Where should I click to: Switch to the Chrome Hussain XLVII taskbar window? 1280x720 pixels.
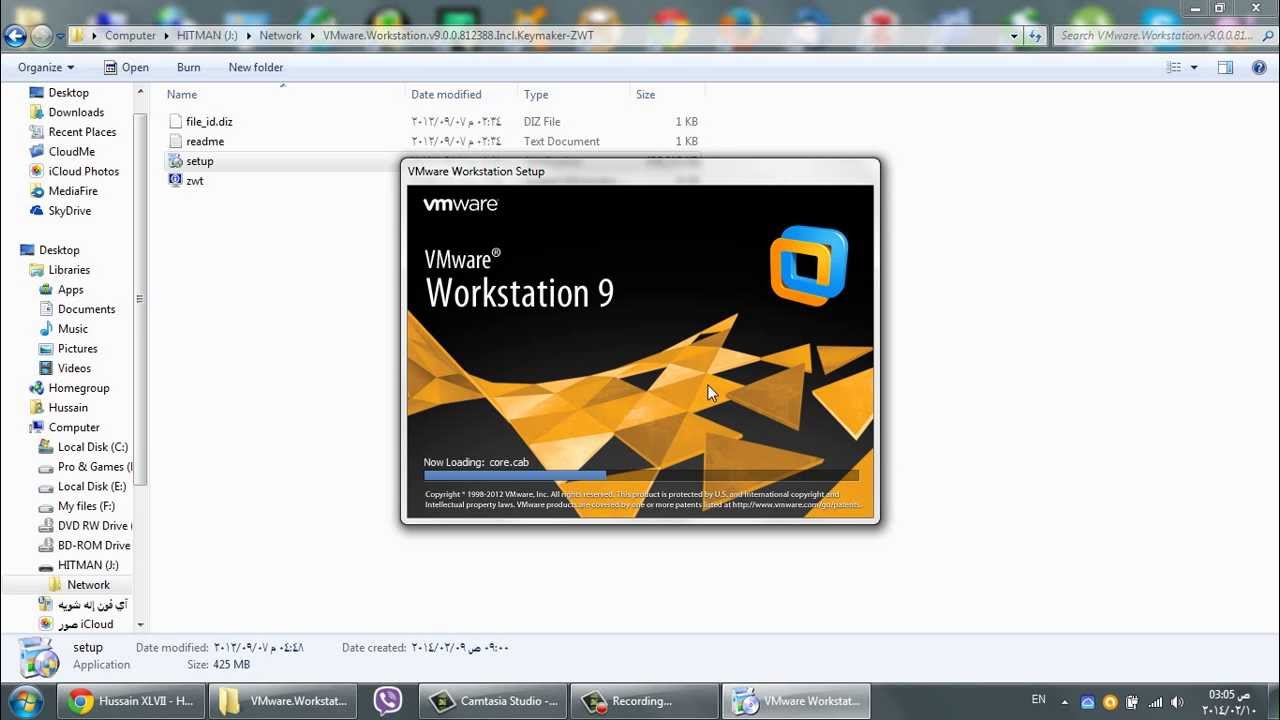pyautogui.click(x=130, y=701)
